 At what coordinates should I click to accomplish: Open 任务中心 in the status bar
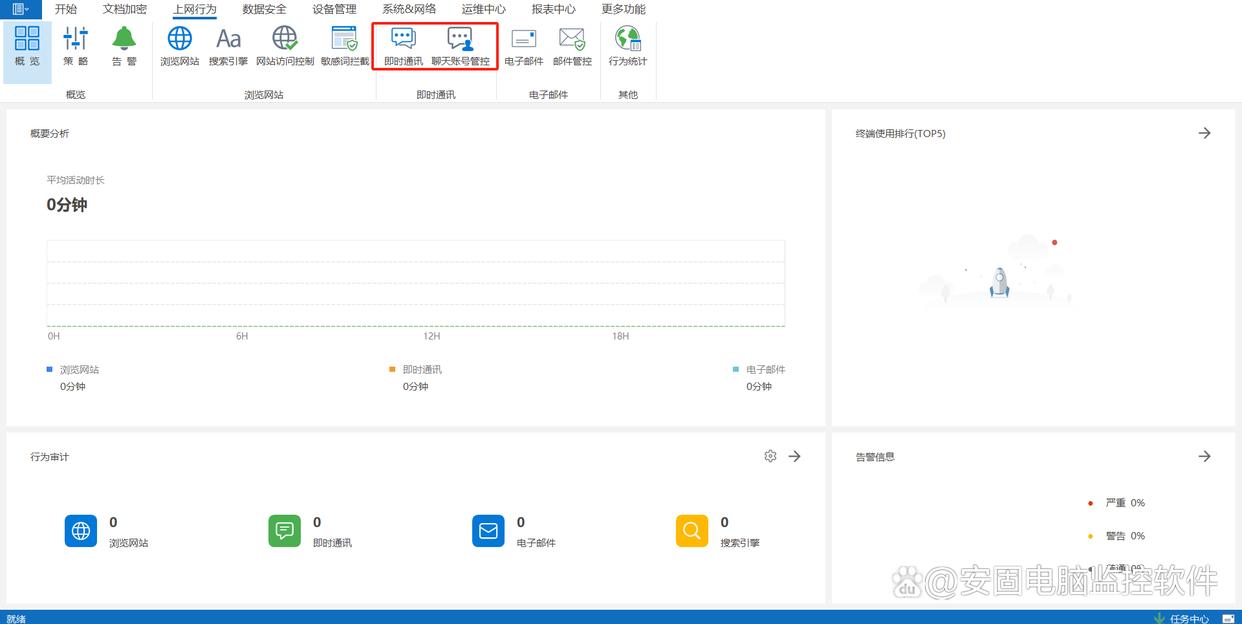coord(1188,618)
